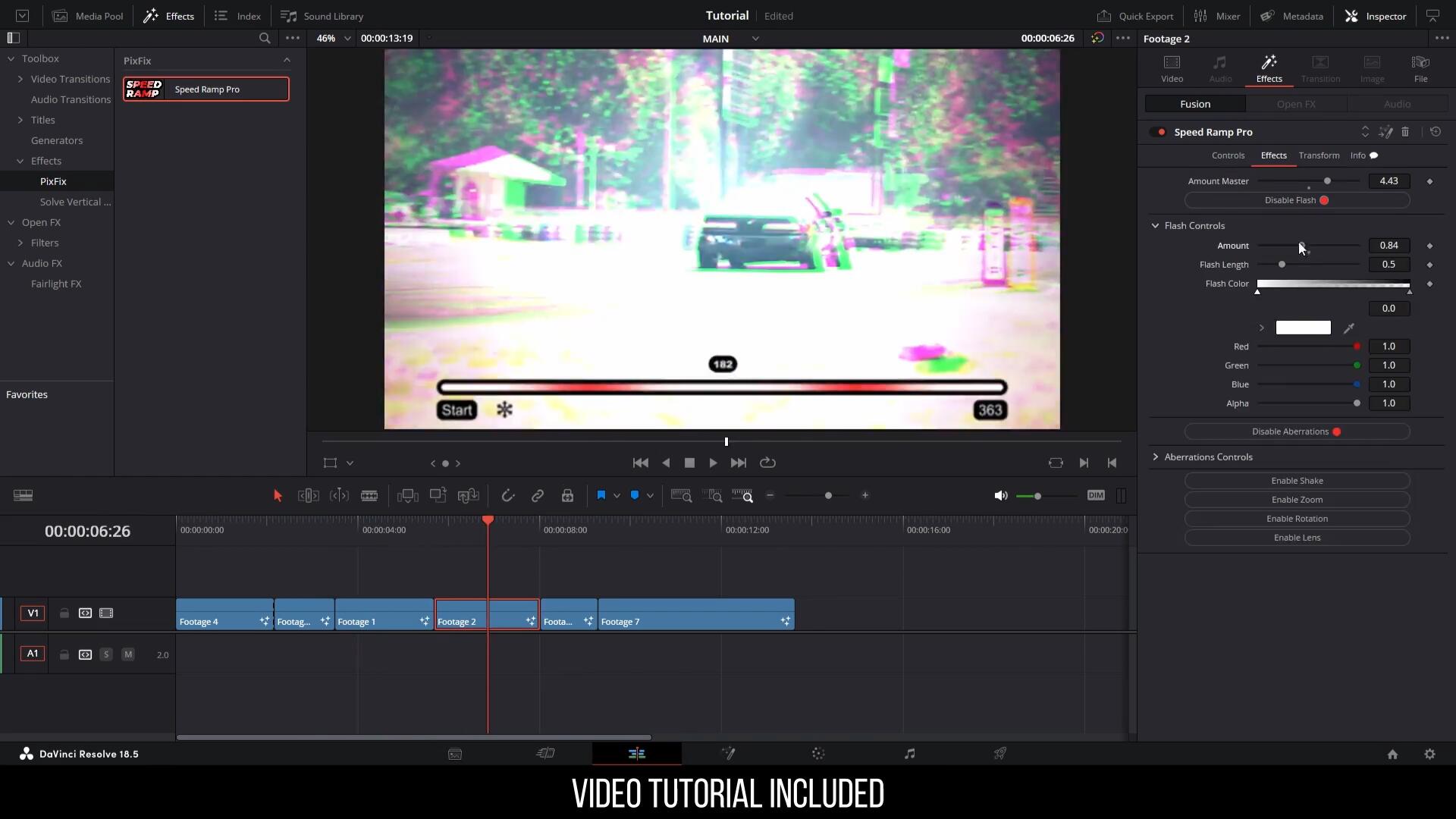This screenshot has width=1456, height=819.
Task: Open the viewer zoom 46% dropdown
Action: [x=334, y=38]
